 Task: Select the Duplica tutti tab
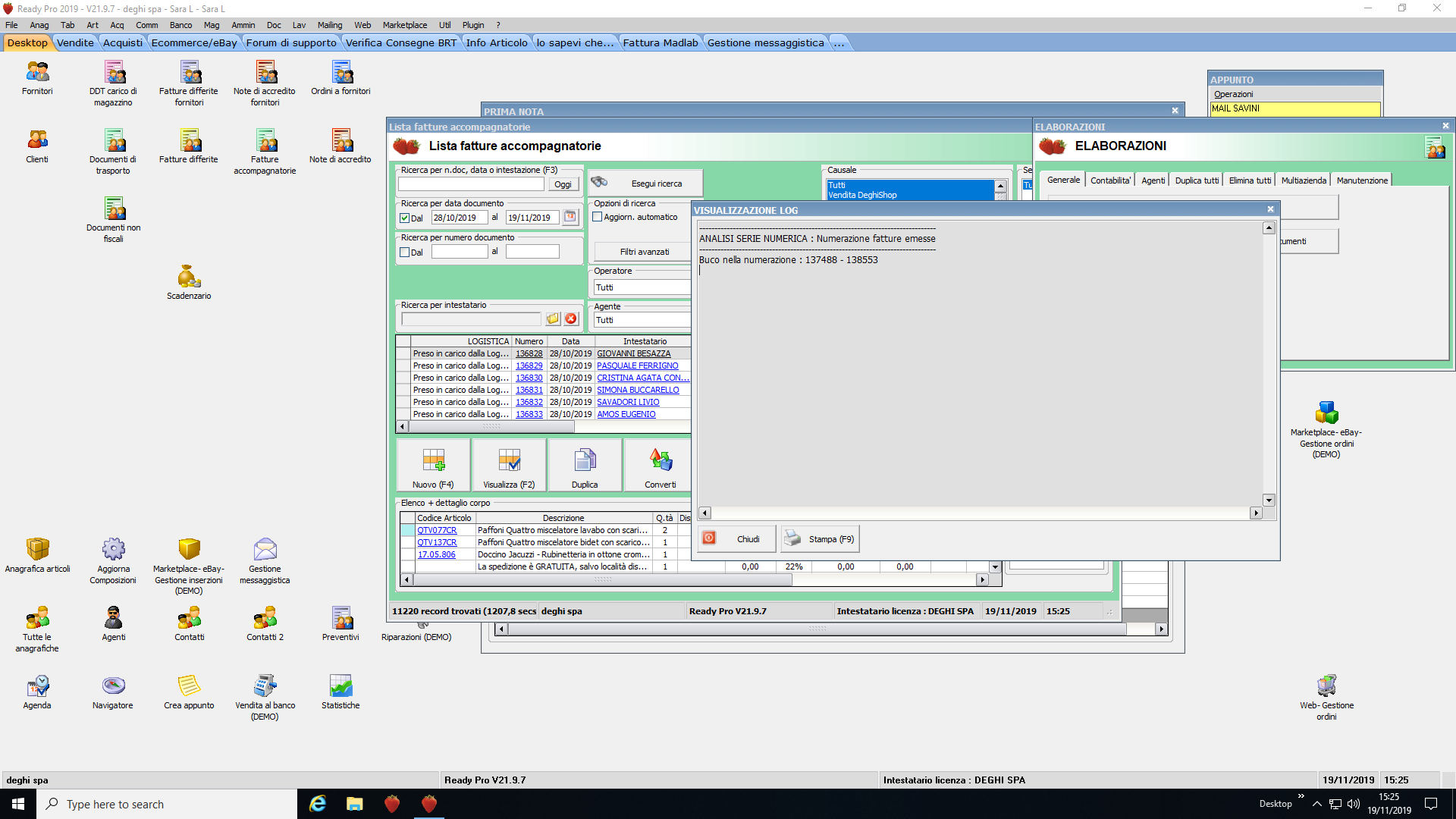[x=1197, y=180]
